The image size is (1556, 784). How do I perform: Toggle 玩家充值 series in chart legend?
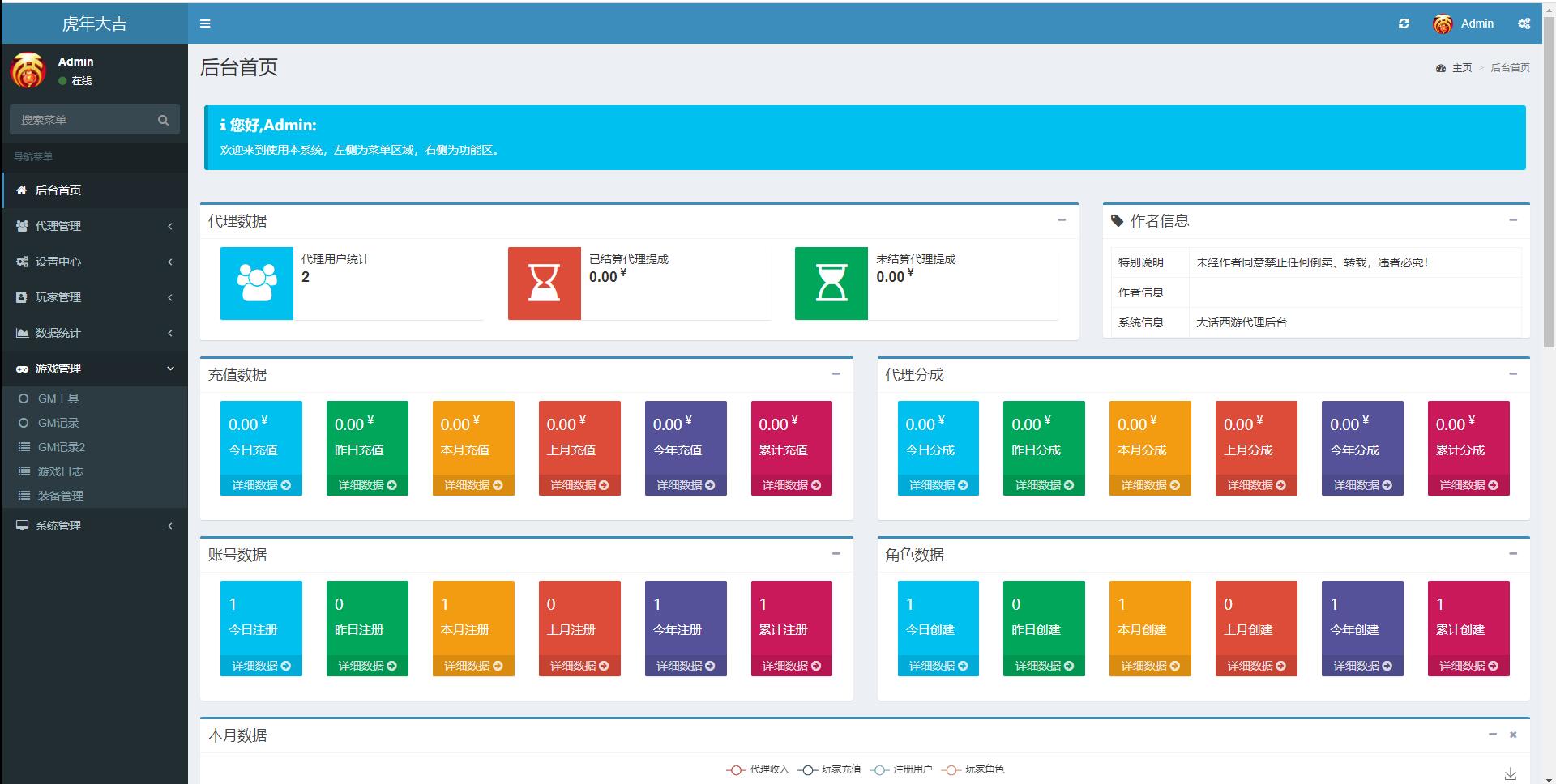830,769
